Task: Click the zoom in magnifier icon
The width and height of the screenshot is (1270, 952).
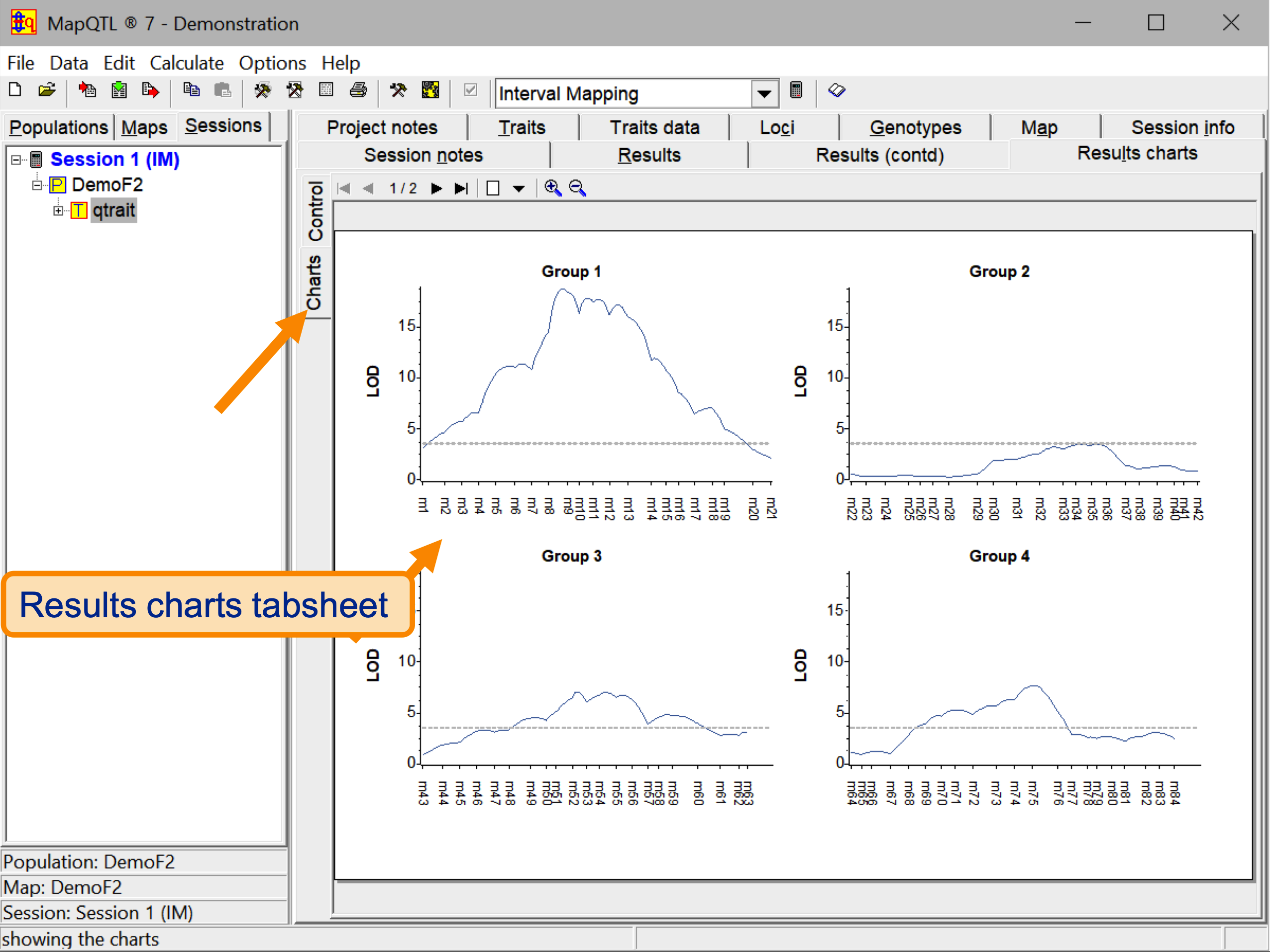Action: 552,188
